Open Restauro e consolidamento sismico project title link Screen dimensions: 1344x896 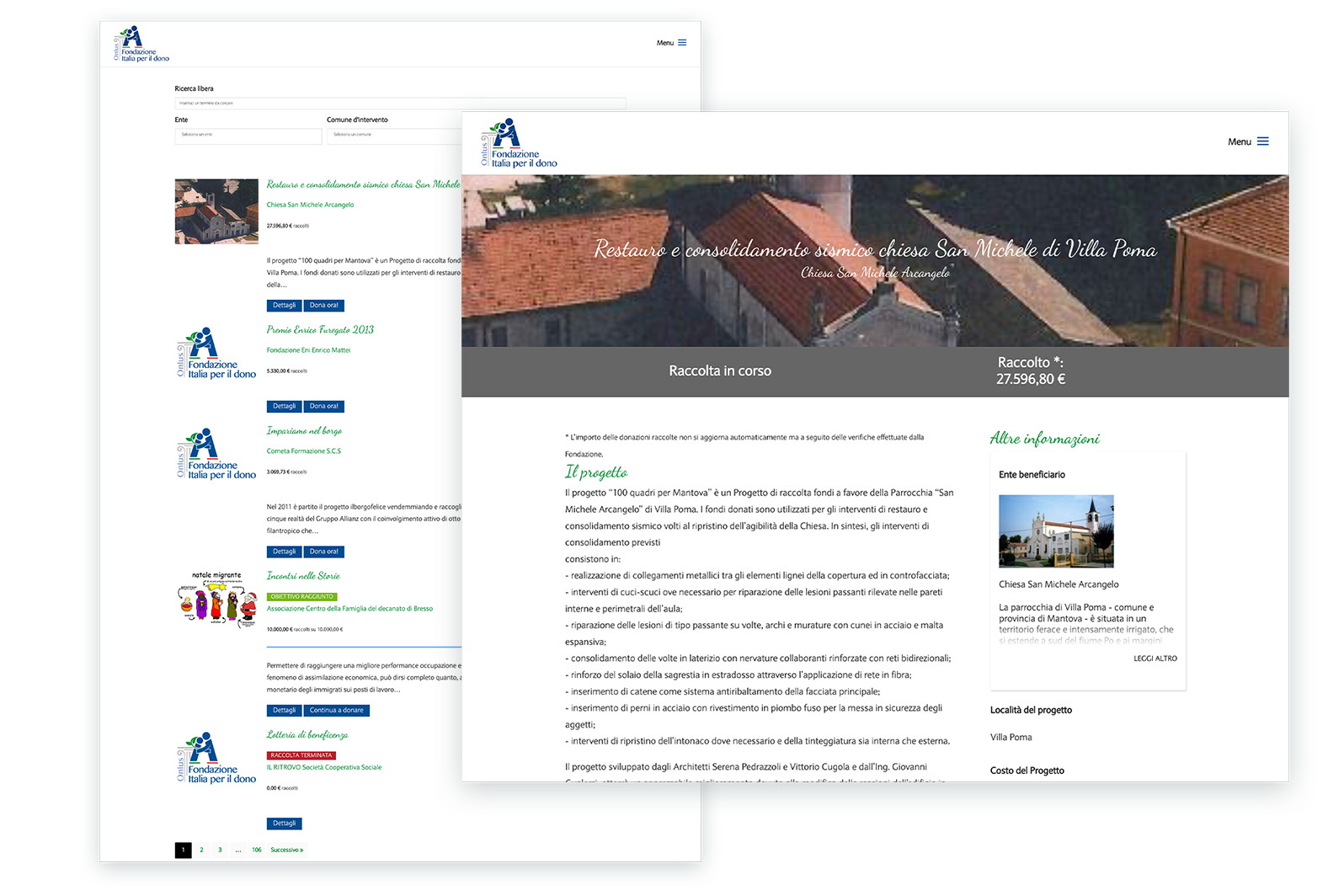click(363, 184)
